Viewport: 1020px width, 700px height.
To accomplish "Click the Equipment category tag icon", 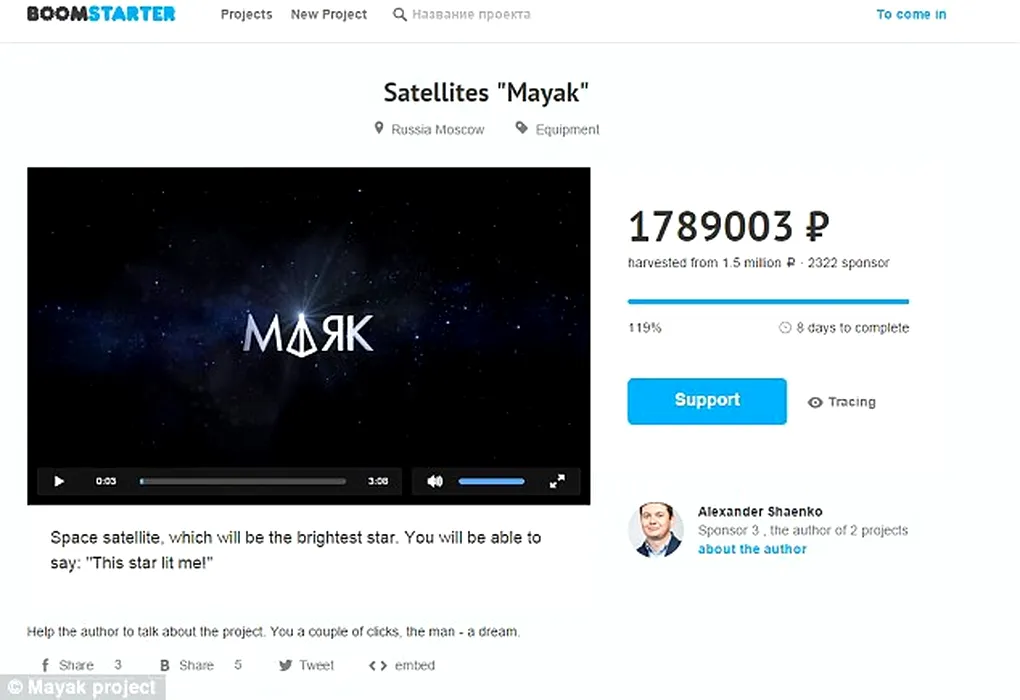I will (x=521, y=128).
